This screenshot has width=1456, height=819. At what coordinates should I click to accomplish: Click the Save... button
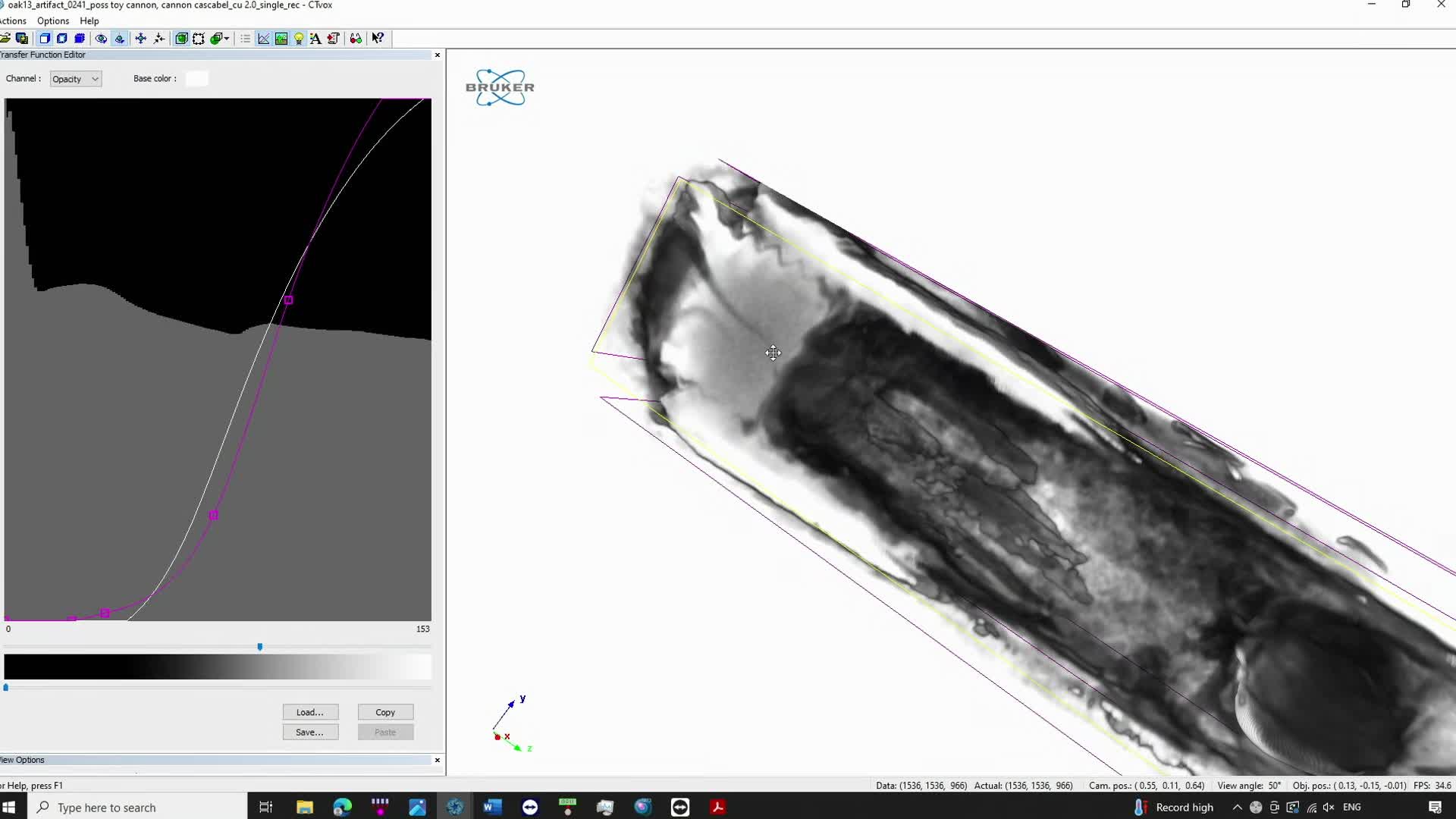click(x=310, y=732)
